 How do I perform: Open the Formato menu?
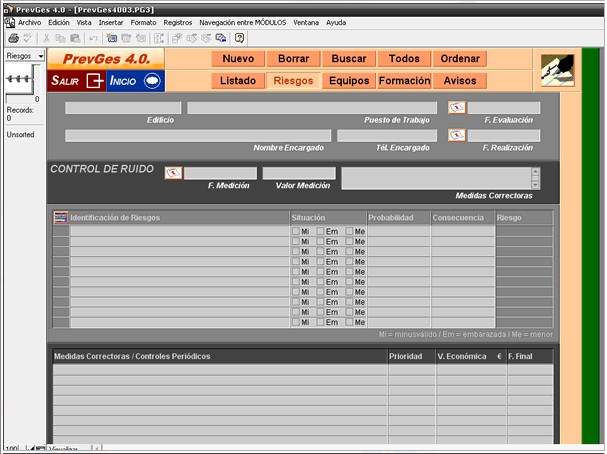(143, 22)
